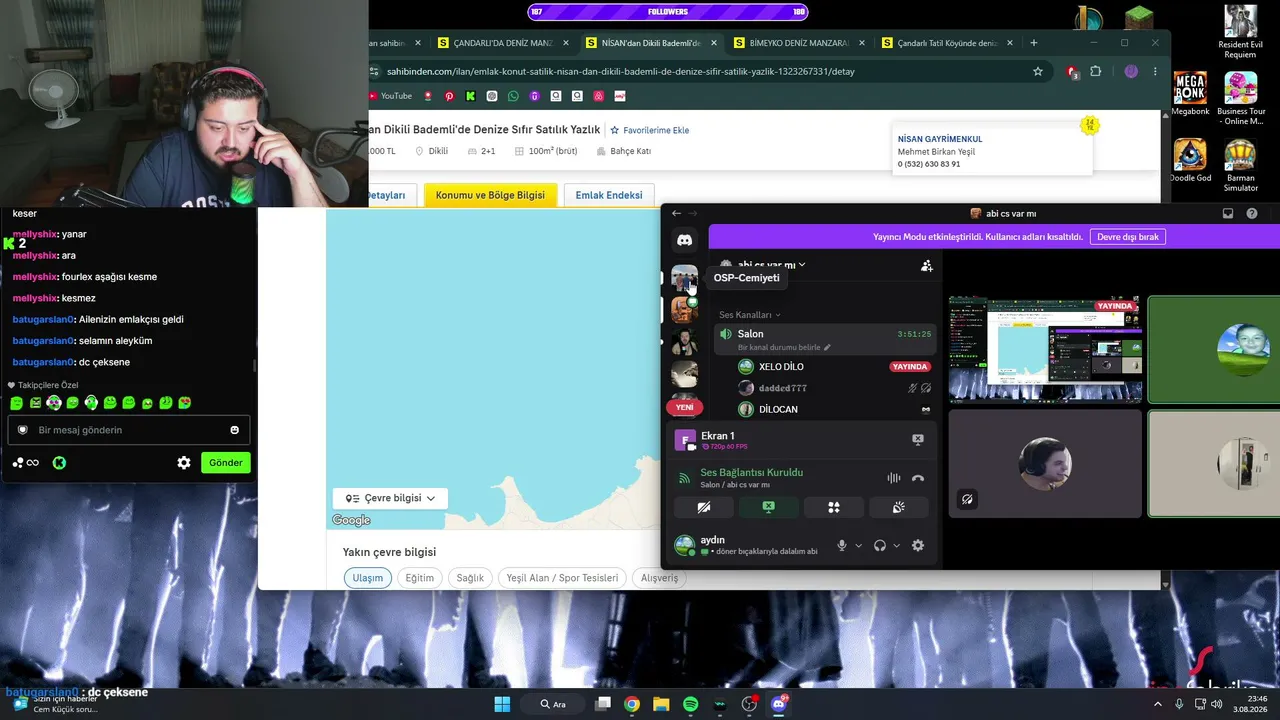Show hidden system tray icons chevron
1280x720 pixels.
pyautogui.click(x=1158, y=704)
